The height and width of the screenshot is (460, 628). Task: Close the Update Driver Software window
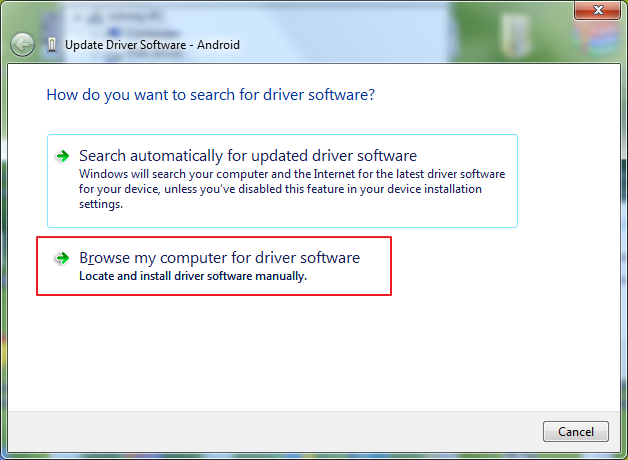pos(598,10)
